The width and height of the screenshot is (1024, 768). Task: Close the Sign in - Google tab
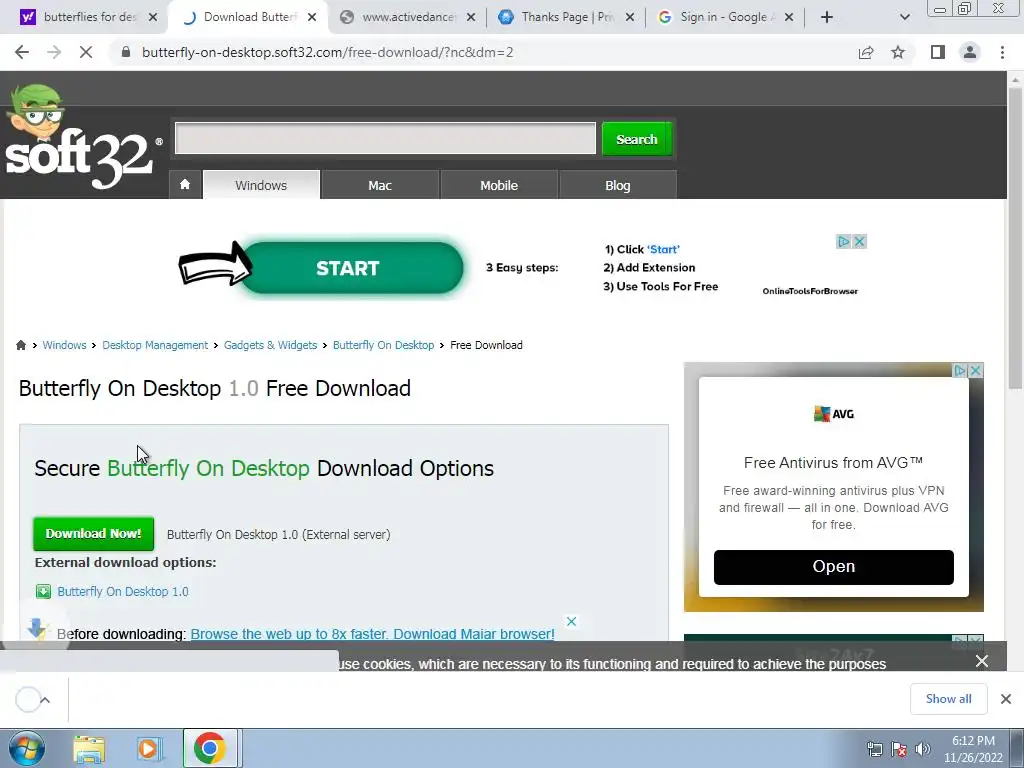pyautogui.click(x=789, y=18)
